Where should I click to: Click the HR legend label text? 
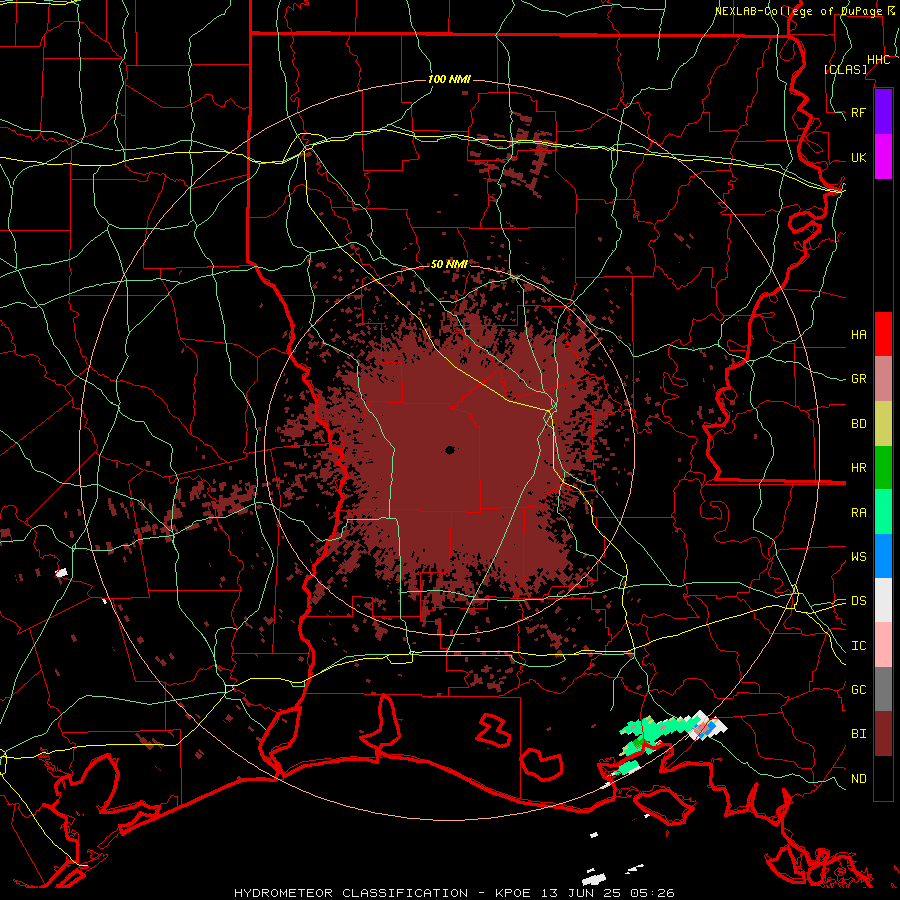tap(858, 468)
